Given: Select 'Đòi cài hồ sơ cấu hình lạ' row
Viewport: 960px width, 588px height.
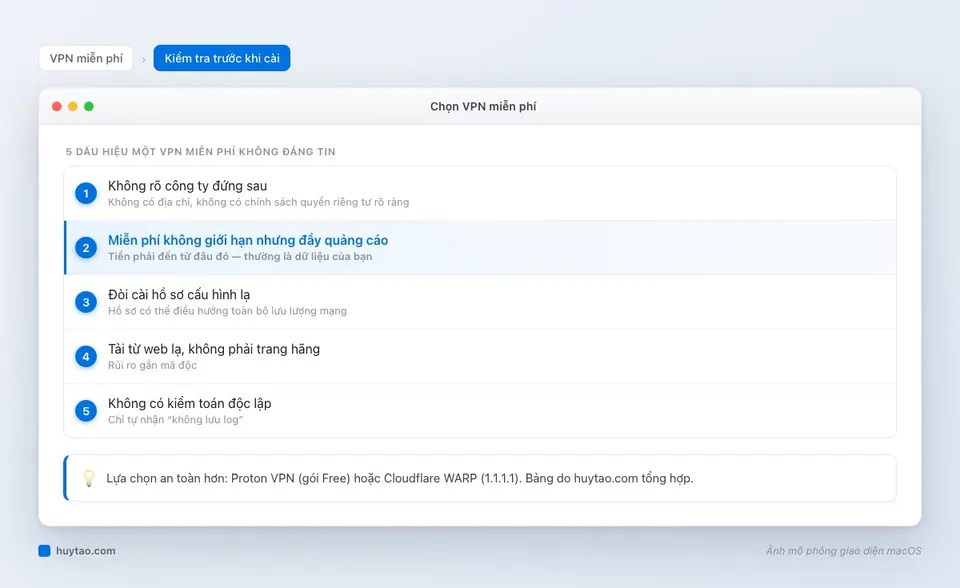Looking at the screenshot, I should [480, 303].
